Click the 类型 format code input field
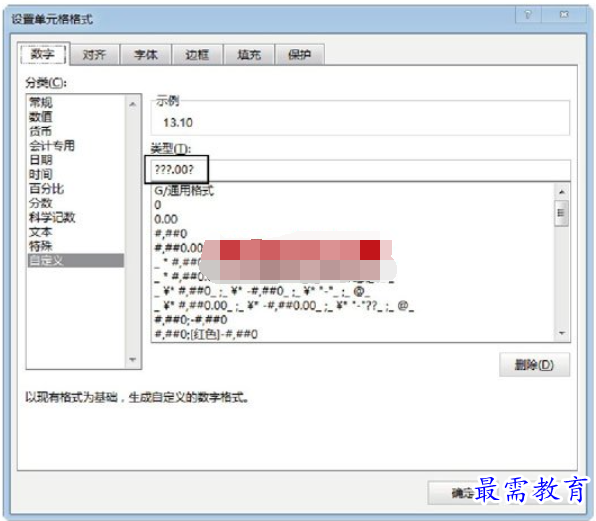Screen dimensions: 596x521 tap(360, 170)
